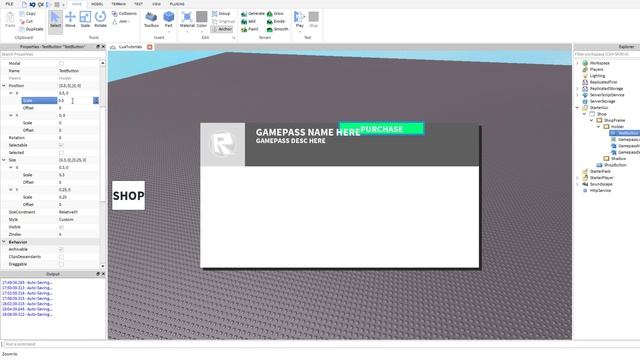Activate the Move tool
The width and height of the screenshot is (640, 360).
[x=70, y=19]
